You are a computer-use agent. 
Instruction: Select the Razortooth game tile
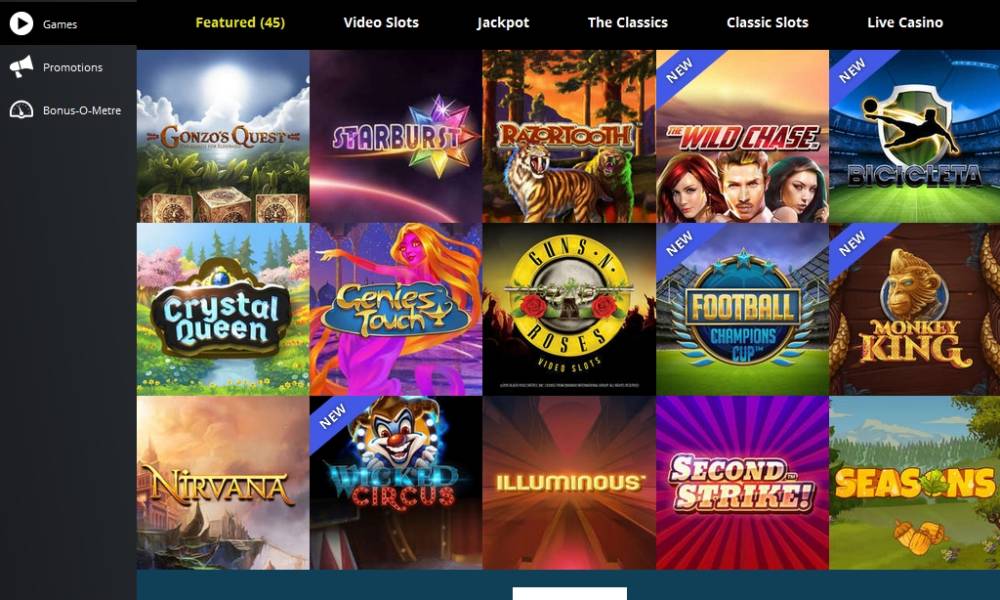click(x=569, y=136)
